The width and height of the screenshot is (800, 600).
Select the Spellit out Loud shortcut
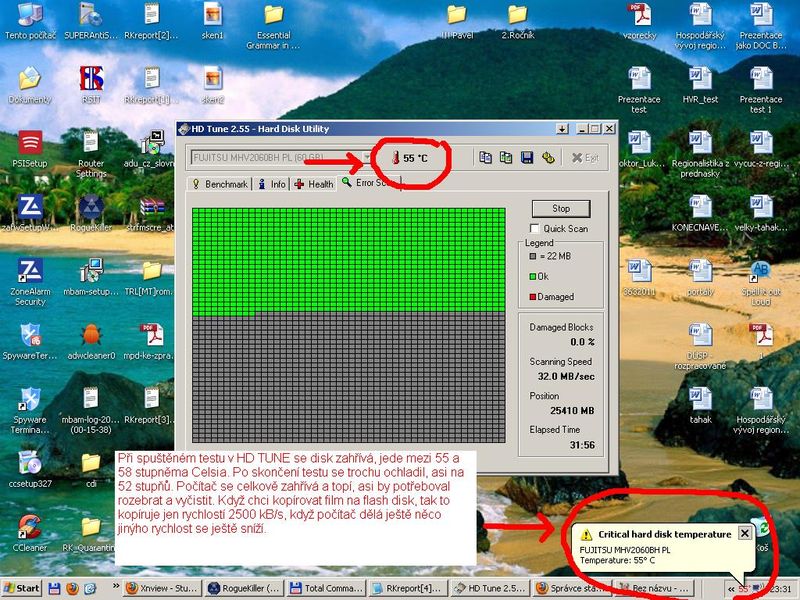pos(761,282)
